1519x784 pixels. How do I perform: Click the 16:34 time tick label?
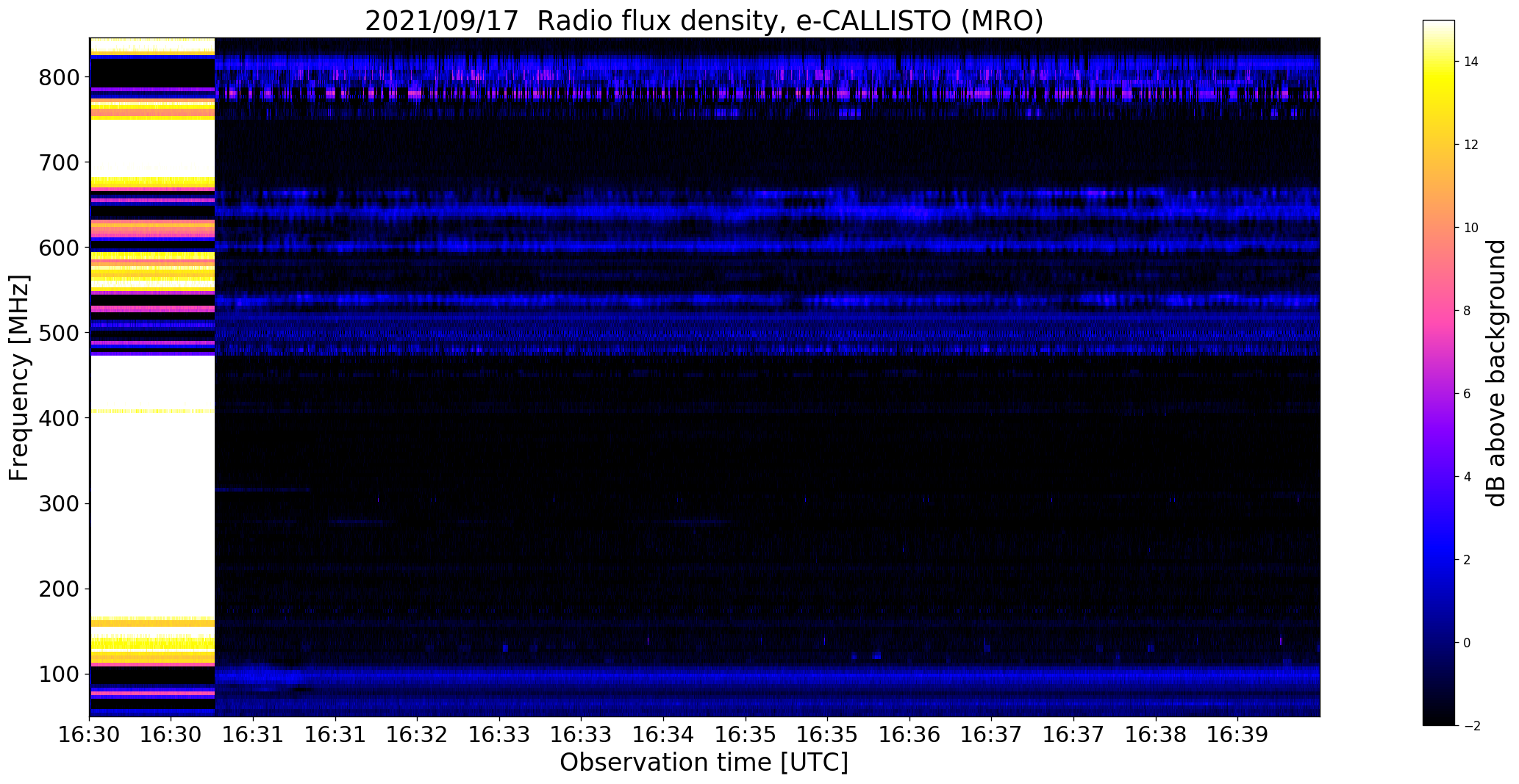point(663,735)
